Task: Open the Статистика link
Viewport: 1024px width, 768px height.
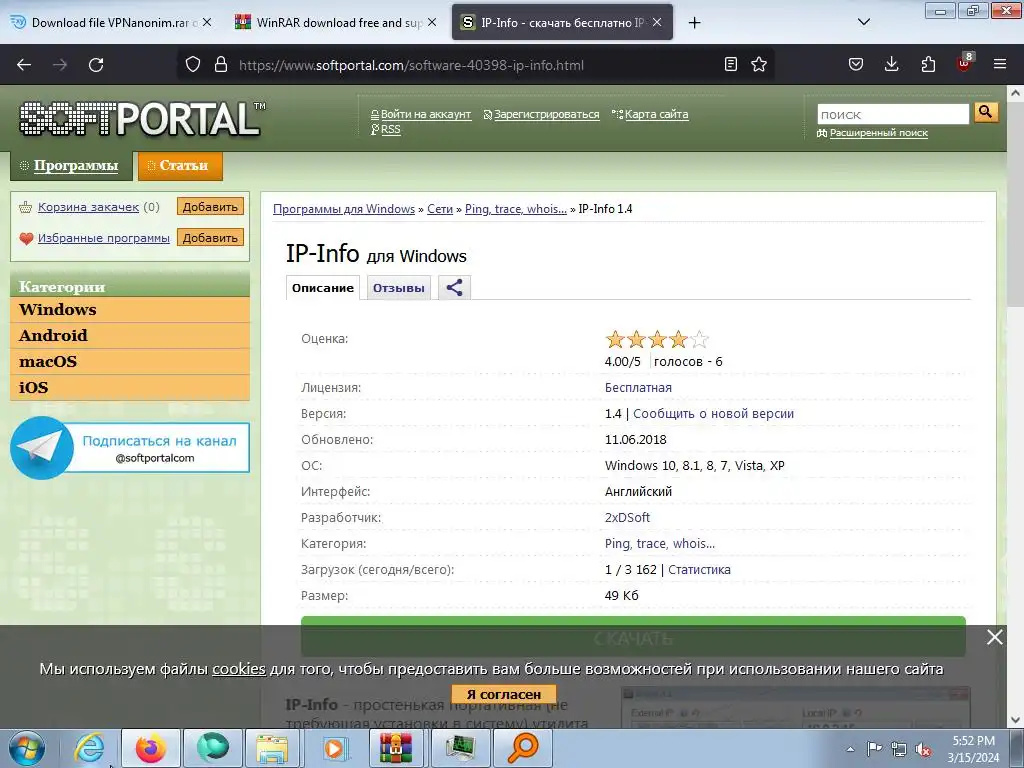Action: point(699,569)
